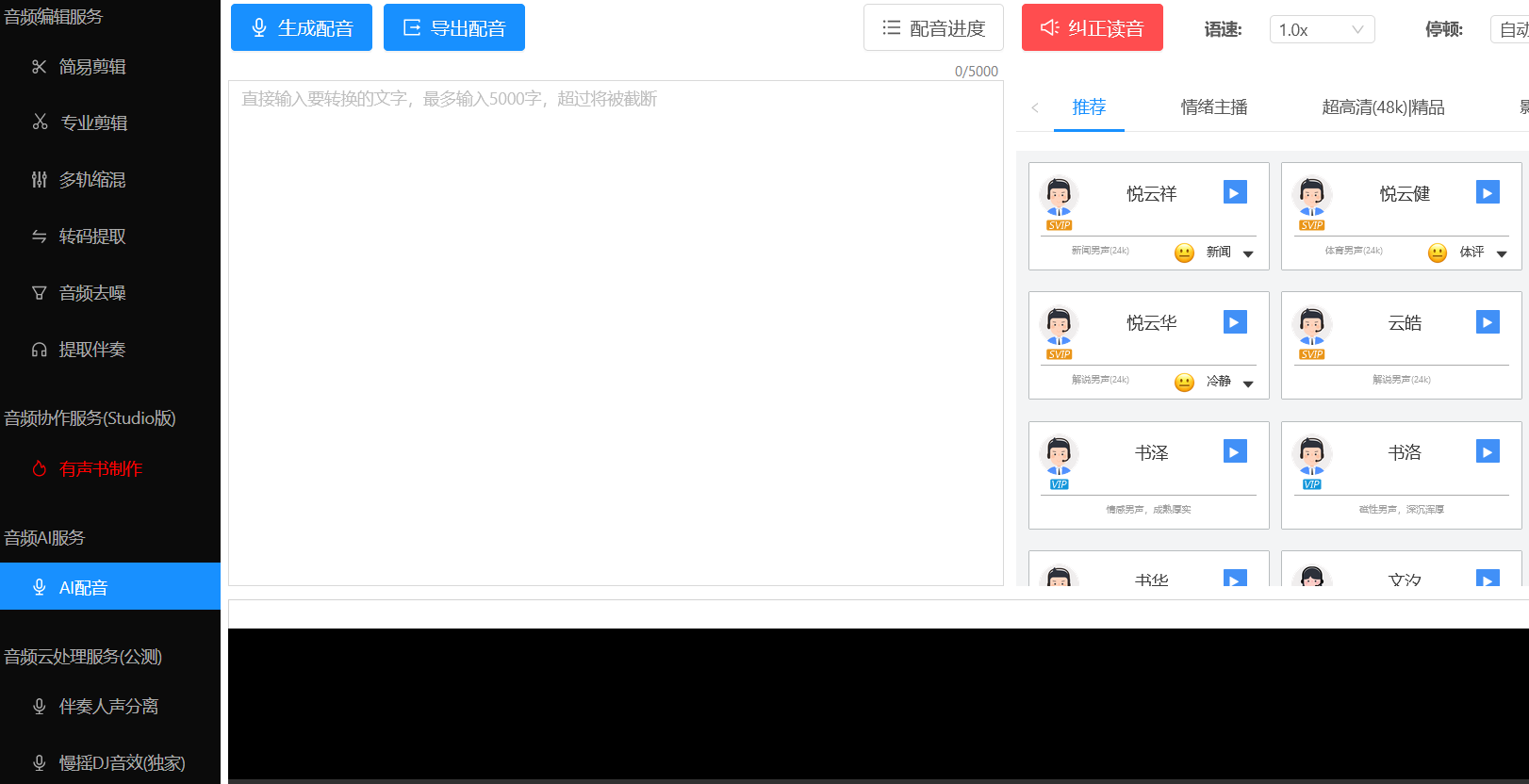Play the 书泽 voice preview
This screenshot has height=784, width=1529.
pos(1235,451)
